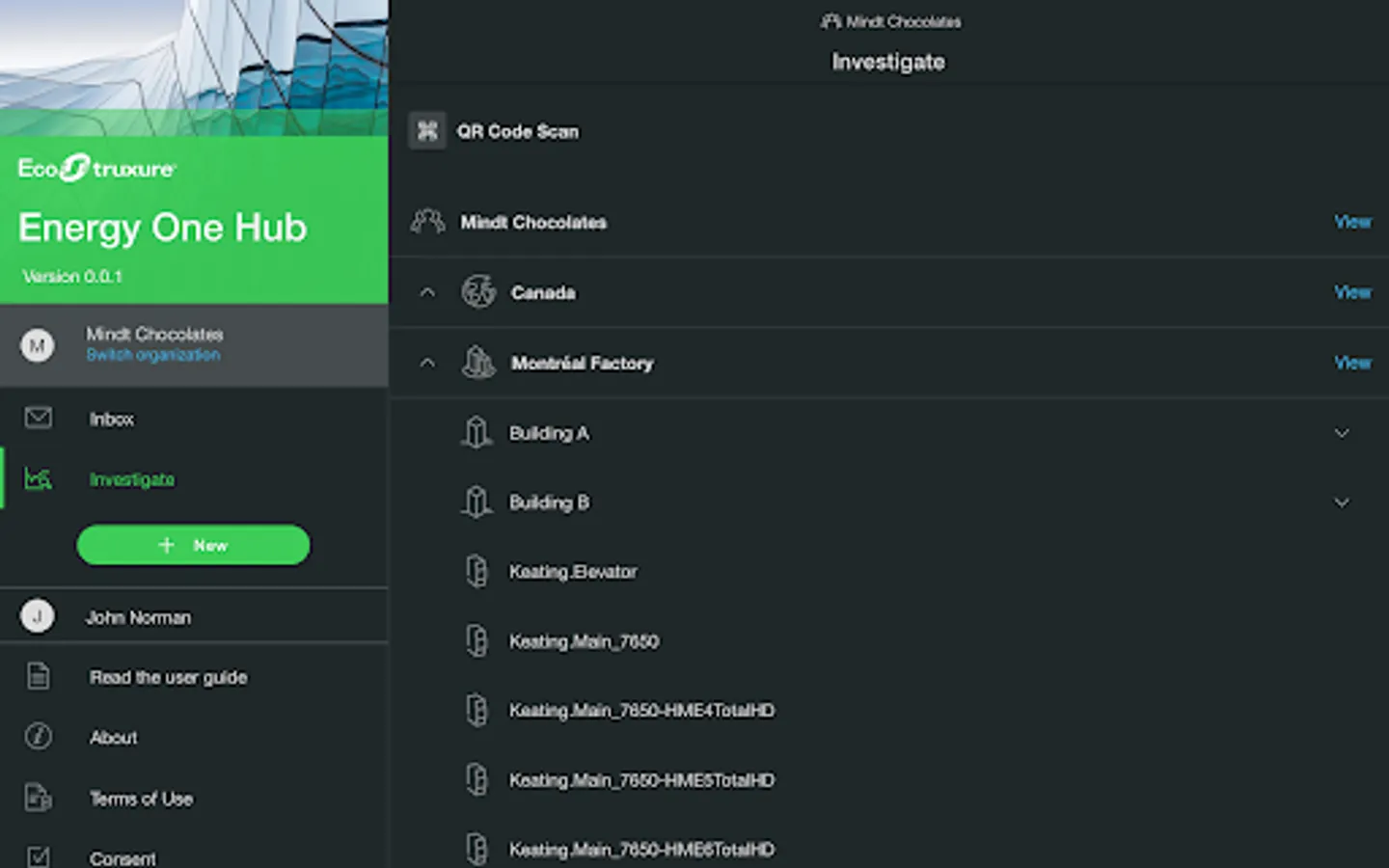Click the Montréal Factory site icon
This screenshot has height=868, width=1389.
click(478, 363)
